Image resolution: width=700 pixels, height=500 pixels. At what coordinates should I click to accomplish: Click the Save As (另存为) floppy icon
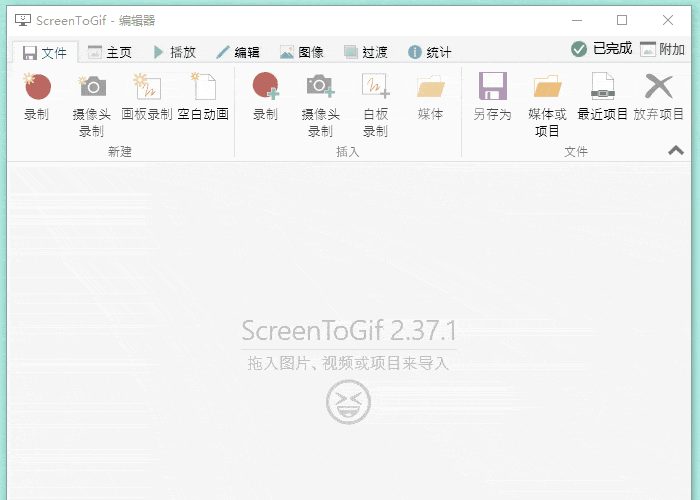(492, 86)
